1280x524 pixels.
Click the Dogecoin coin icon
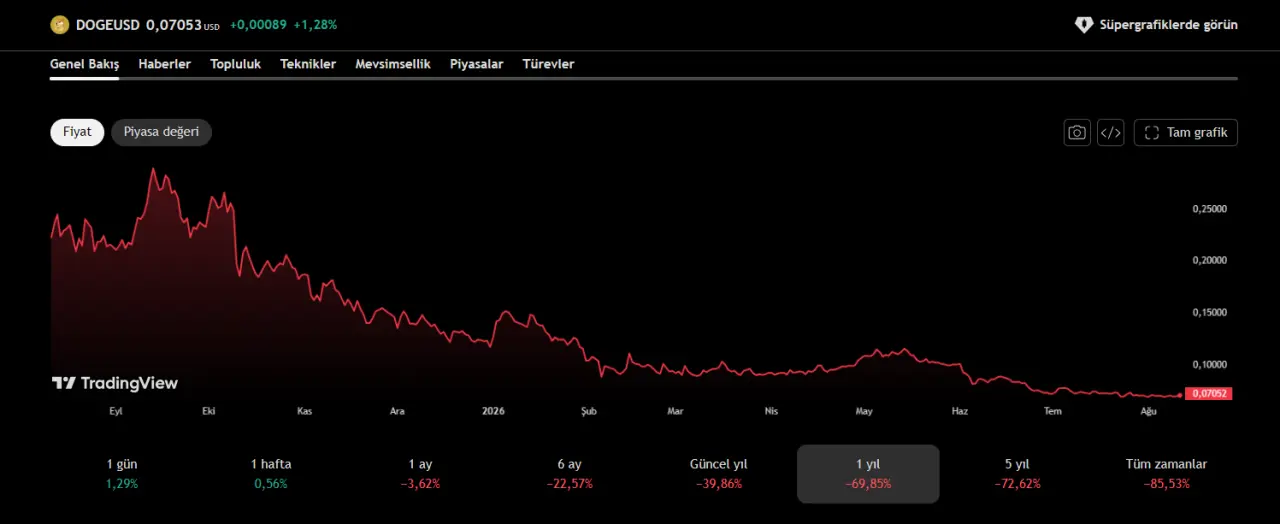[59, 25]
